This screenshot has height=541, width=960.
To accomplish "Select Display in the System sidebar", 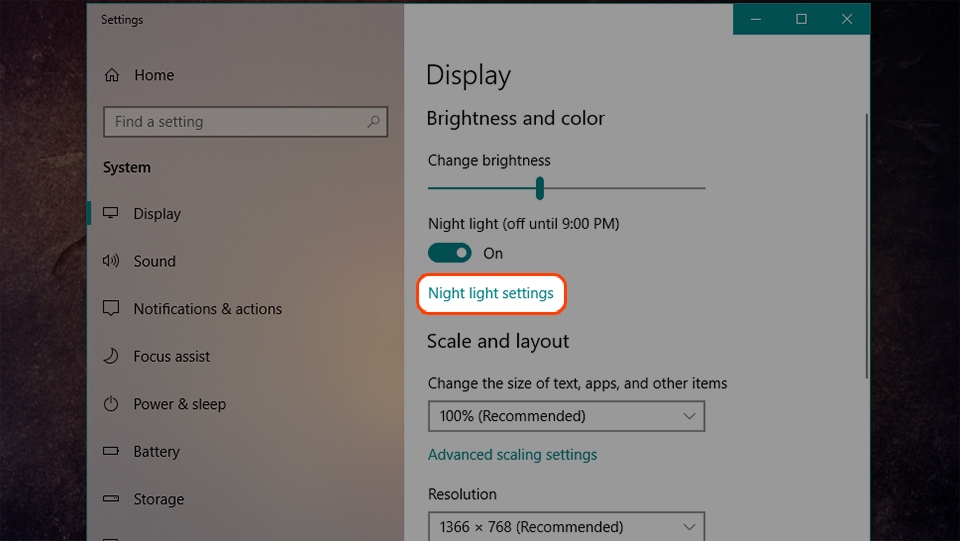I will [x=157, y=214].
